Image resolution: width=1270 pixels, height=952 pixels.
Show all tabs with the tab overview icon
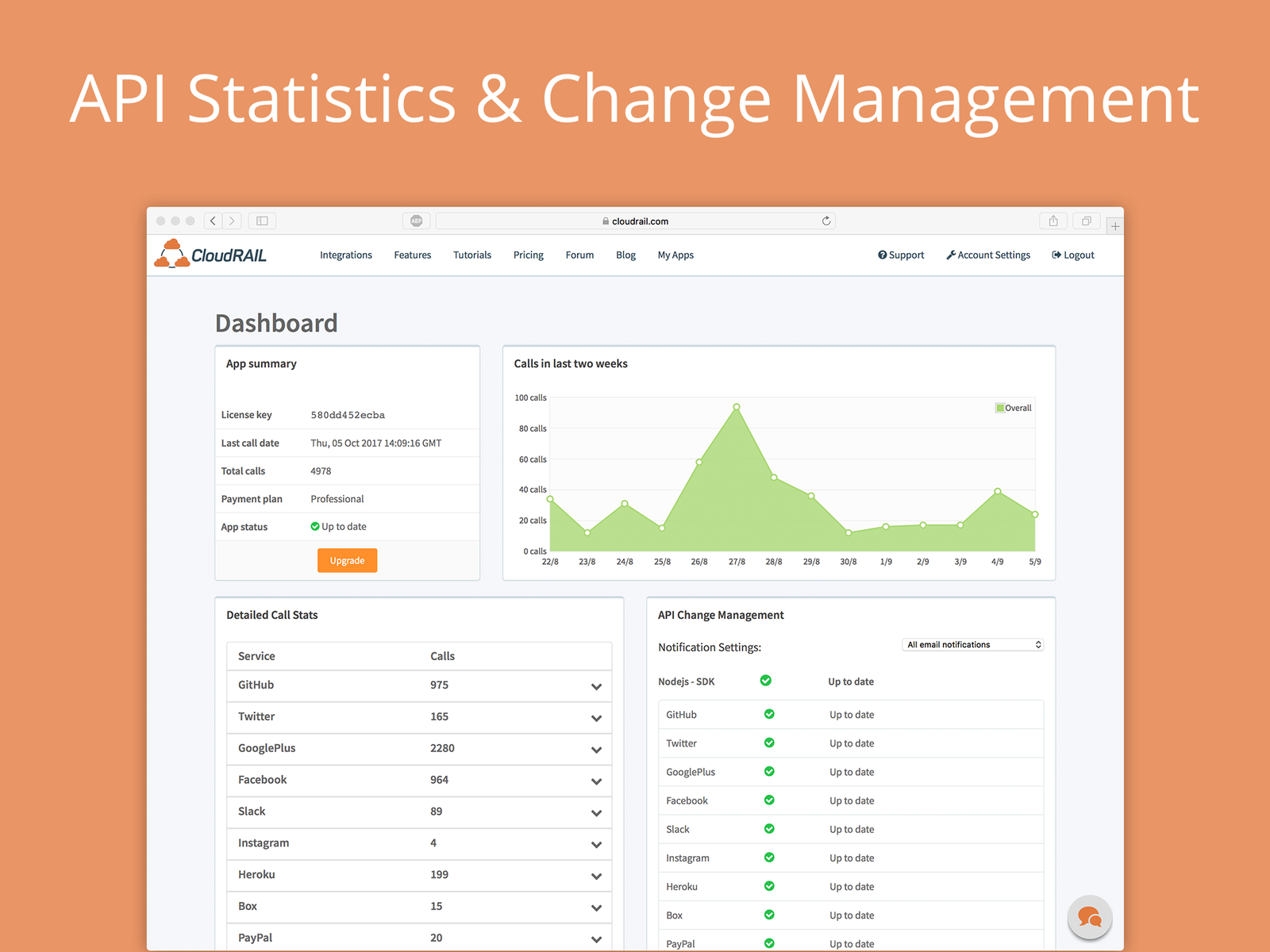coord(1087,221)
